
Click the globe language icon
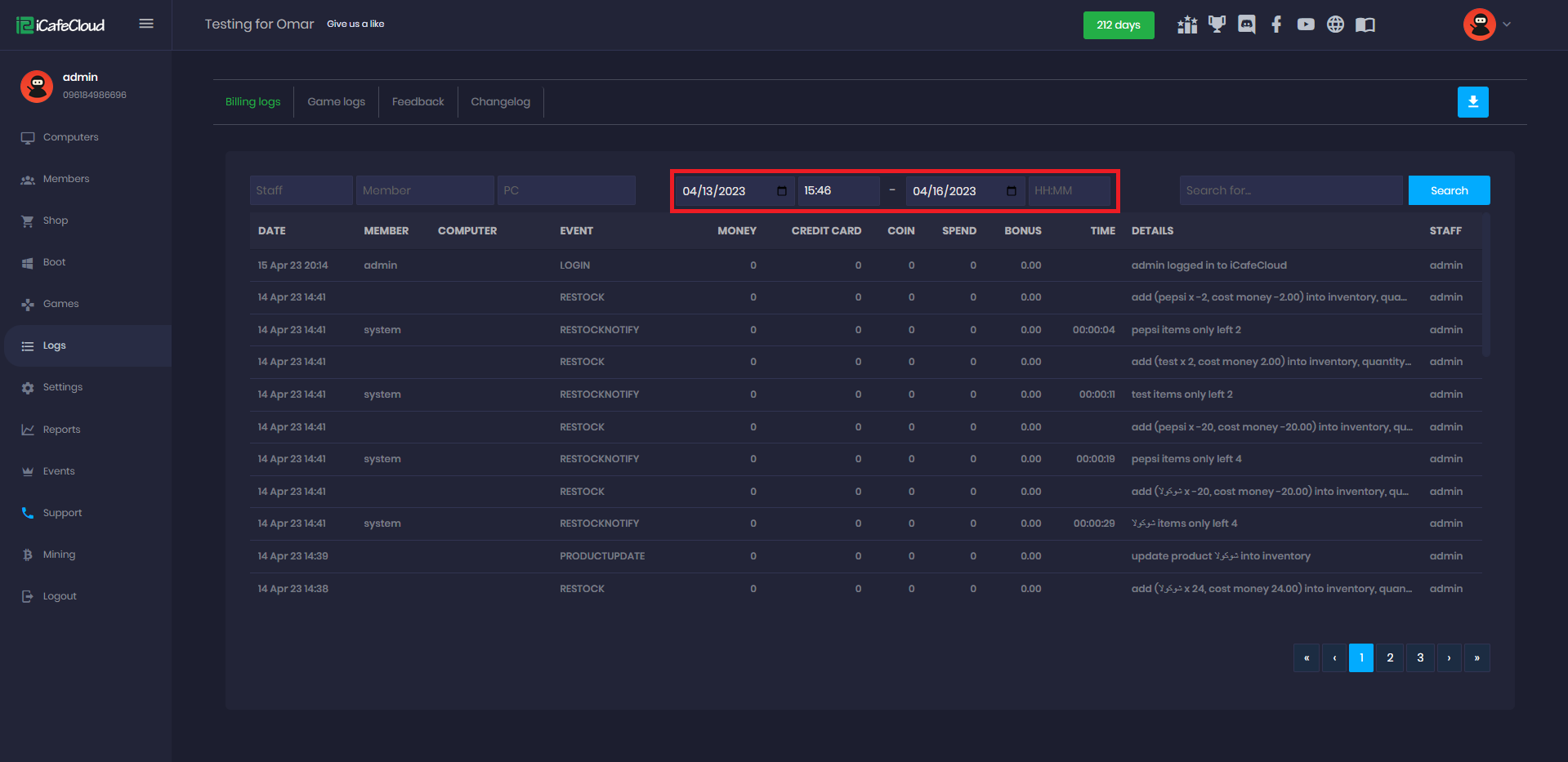(x=1335, y=25)
